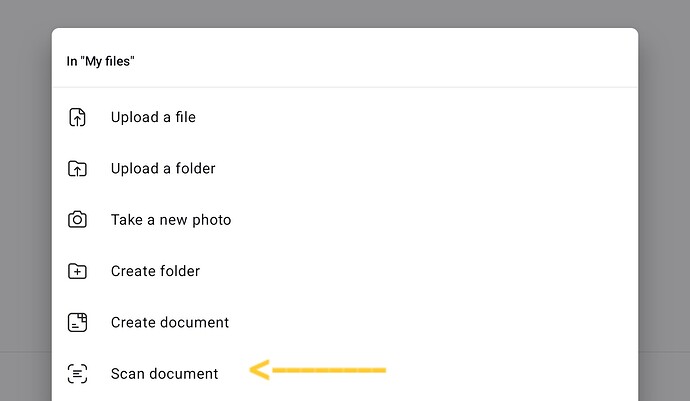This screenshot has width=690, height=401.
Task: Select the "Upload a file" text label
Action: 153,117
